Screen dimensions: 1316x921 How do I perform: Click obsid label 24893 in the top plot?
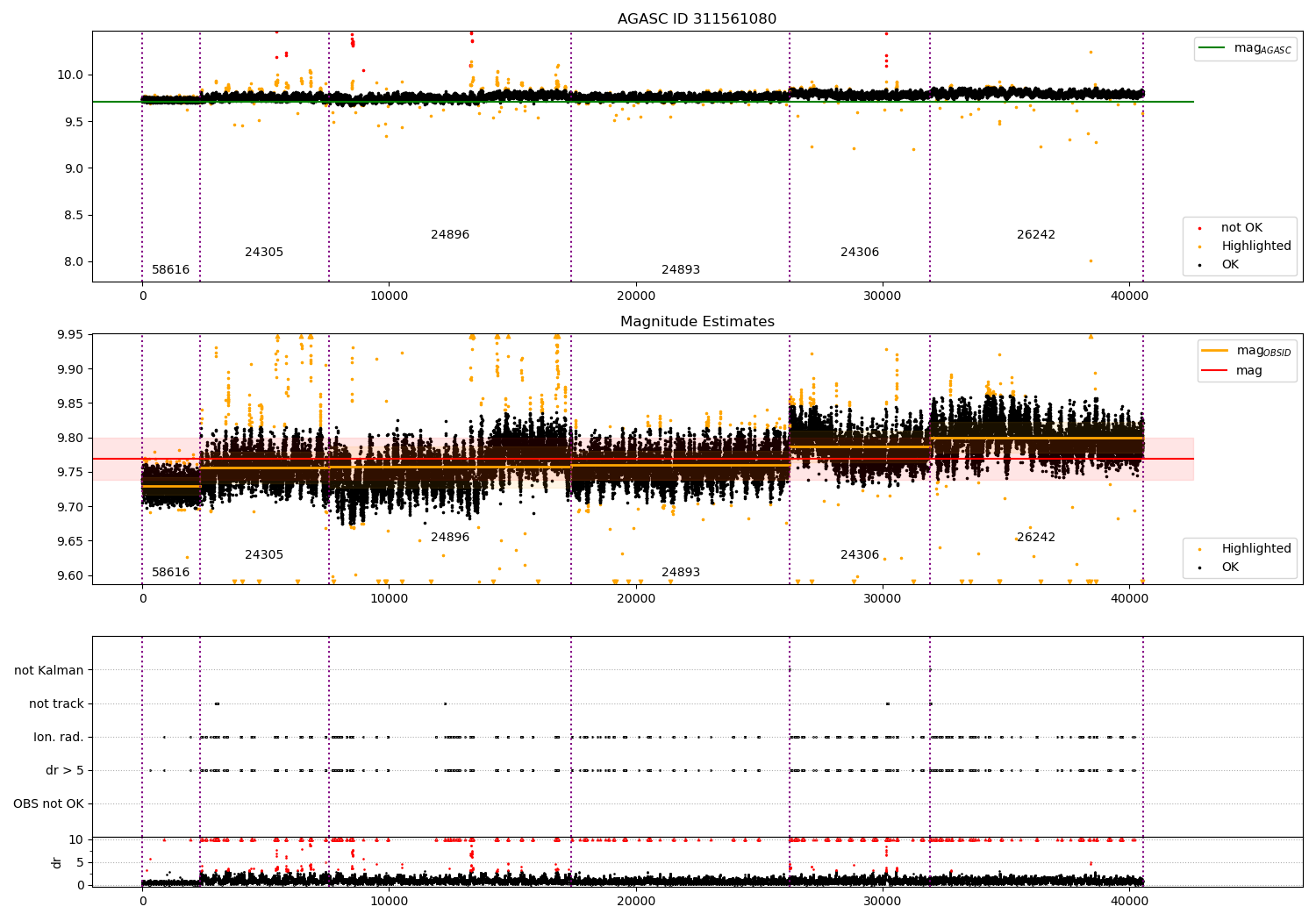tap(681, 269)
